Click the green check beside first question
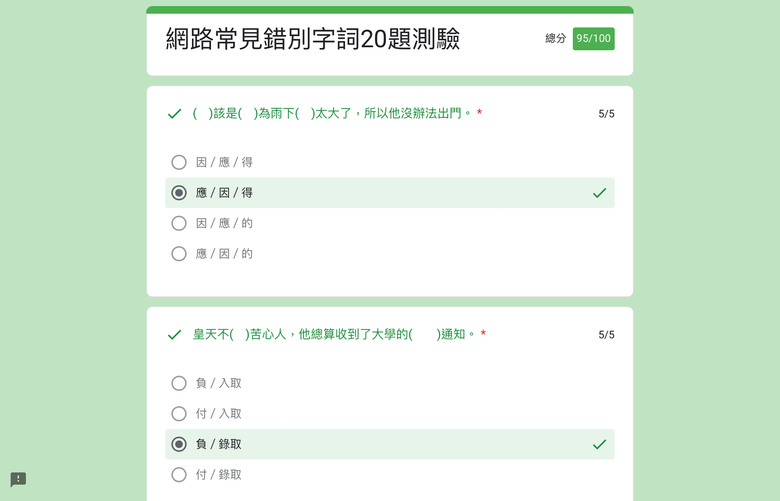780x501 pixels. pyautogui.click(x=174, y=114)
